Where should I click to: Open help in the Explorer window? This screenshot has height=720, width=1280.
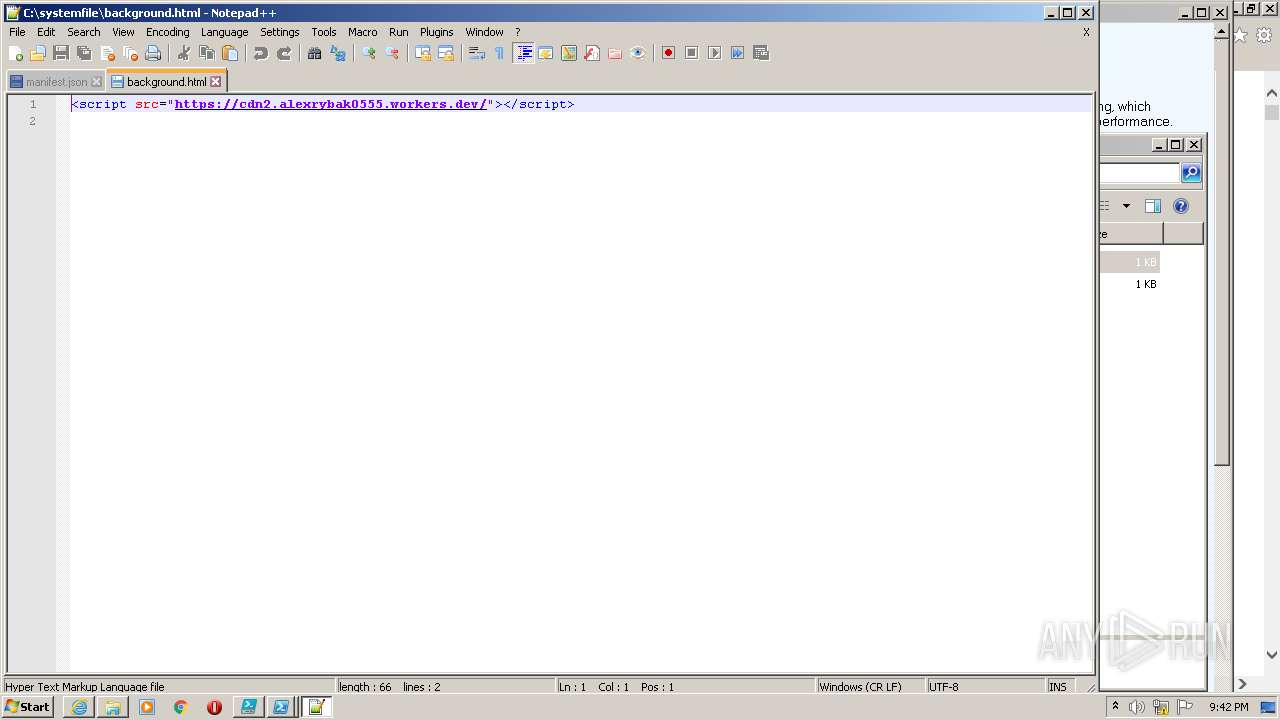pyautogui.click(x=1181, y=206)
